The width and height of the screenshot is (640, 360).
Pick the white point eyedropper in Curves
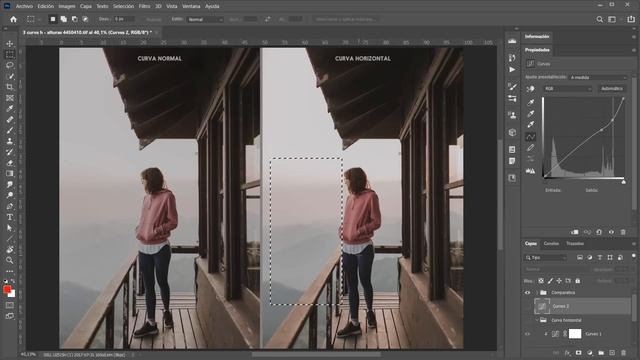click(531, 124)
